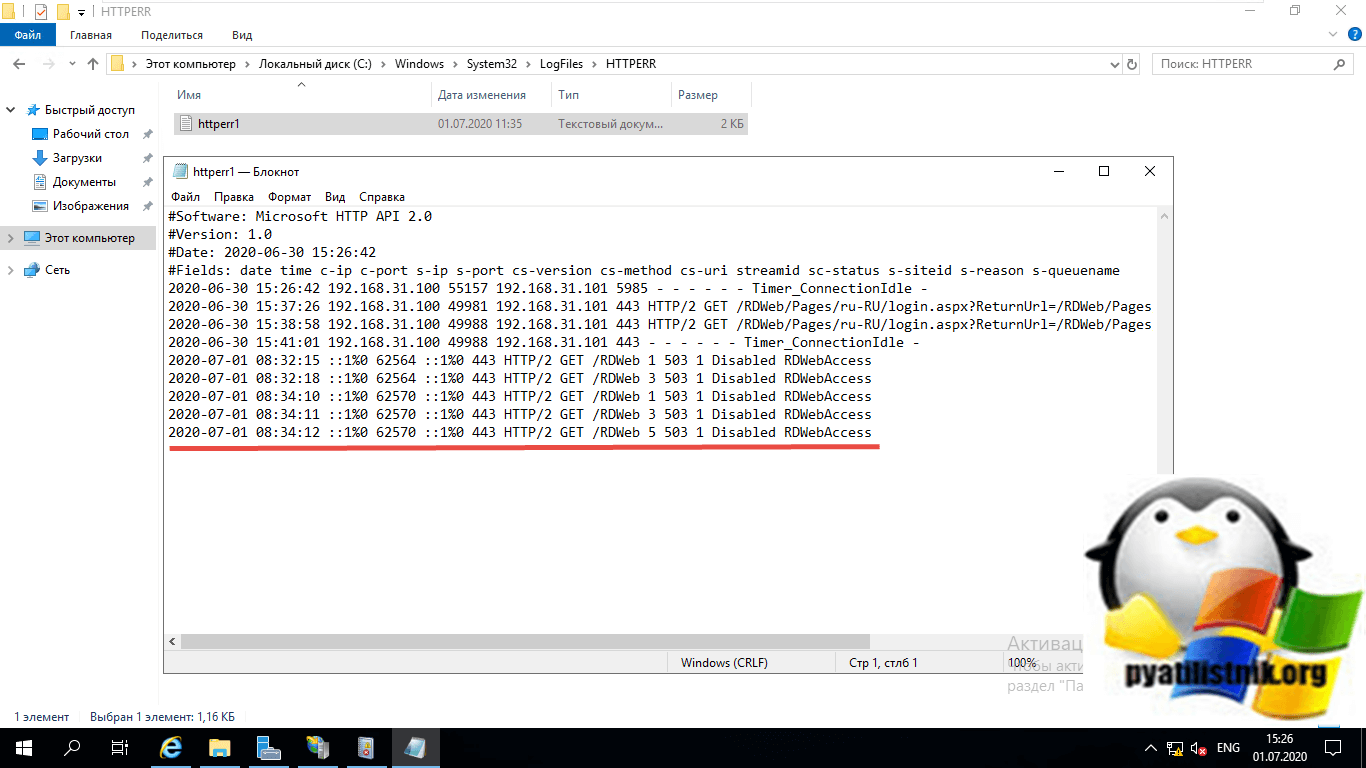Show hidden tray icons chevron
This screenshot has width=1366, height=768.
[x=1150, y=748]
